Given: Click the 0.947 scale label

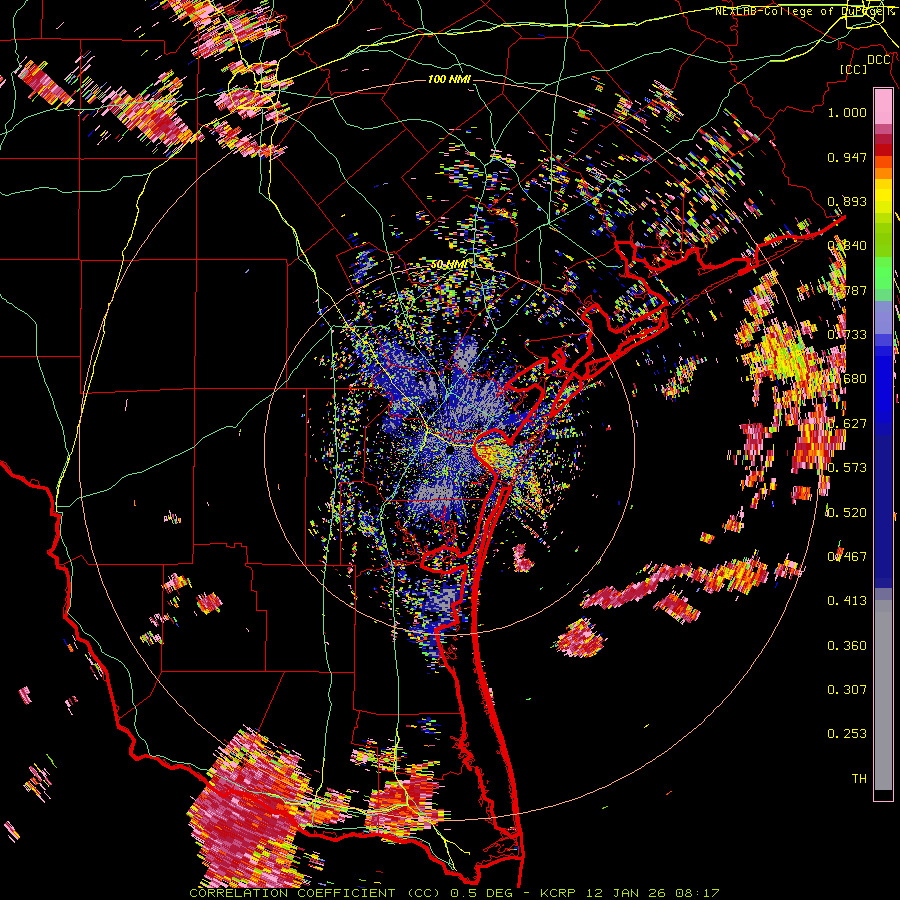Looking at the screenshot, I should [847, 157].
